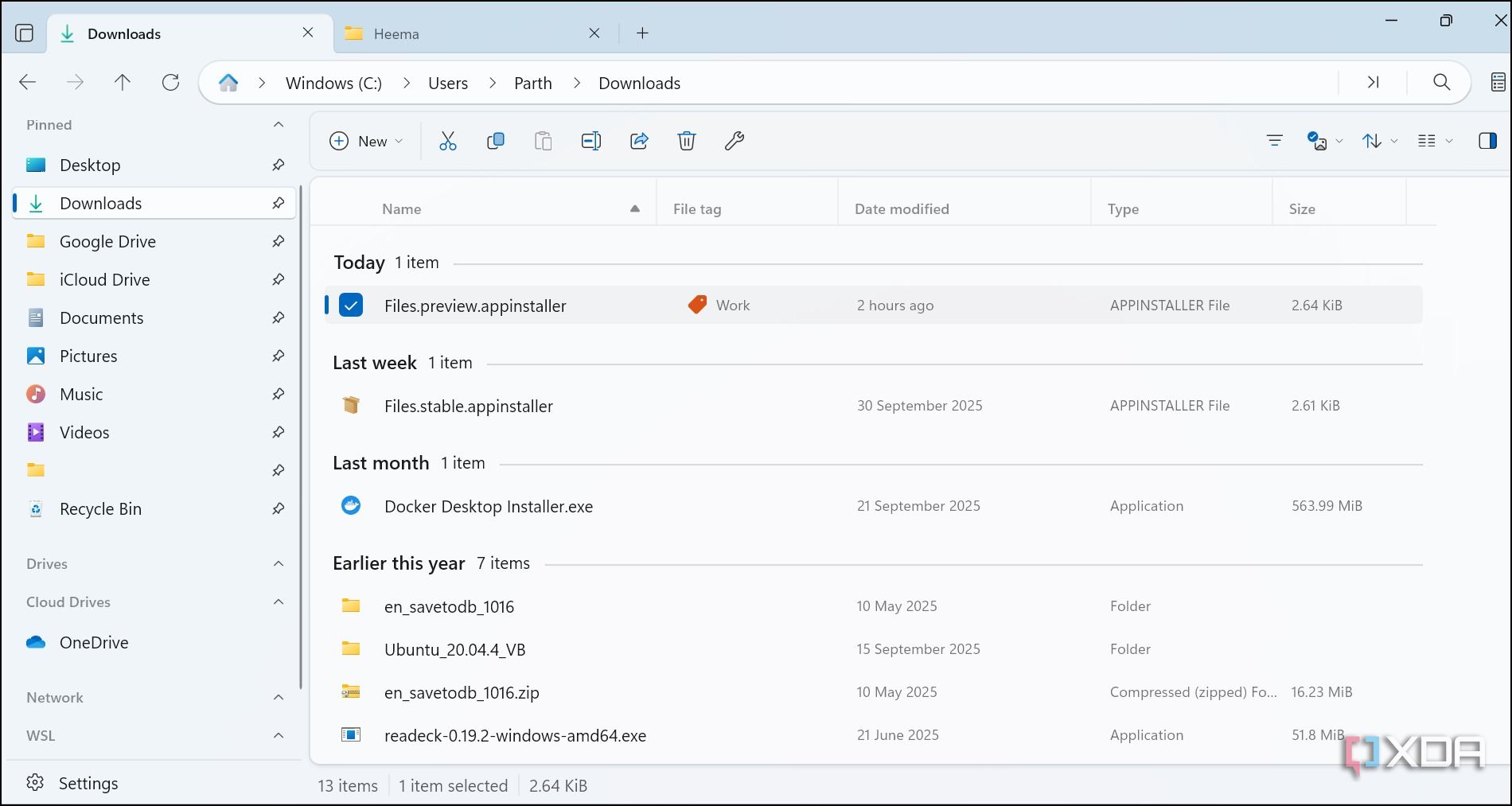Click the sidebar vertical scrollbar

[301, 436]
